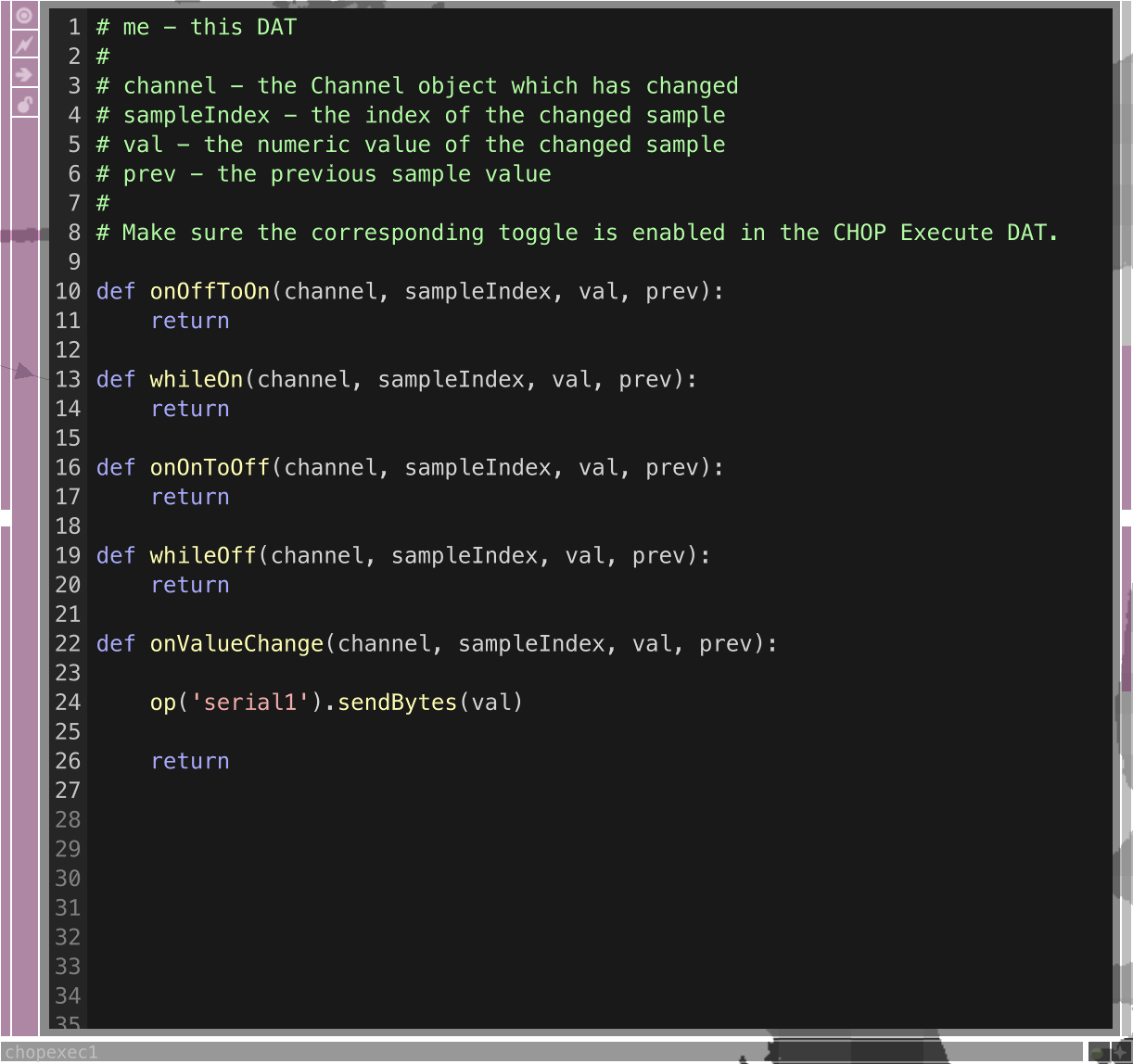The height and width of the screenshot is (1064, 1133).
Task: Place cursor on onValueChange function name
Action: point(236,643)
